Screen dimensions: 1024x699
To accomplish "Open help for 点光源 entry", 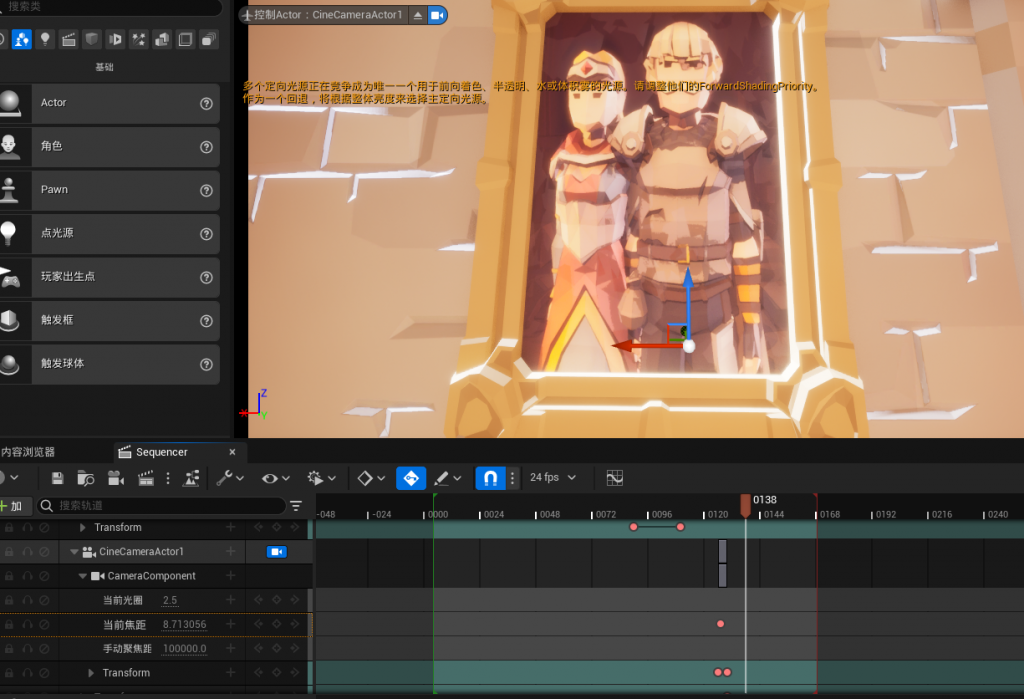I will [x=206, y=234].
